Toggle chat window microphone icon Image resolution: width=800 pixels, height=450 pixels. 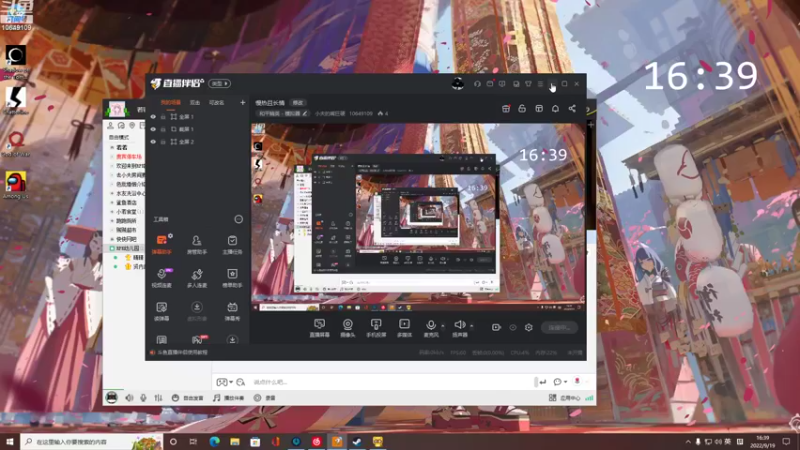click(x=143, y=398)
